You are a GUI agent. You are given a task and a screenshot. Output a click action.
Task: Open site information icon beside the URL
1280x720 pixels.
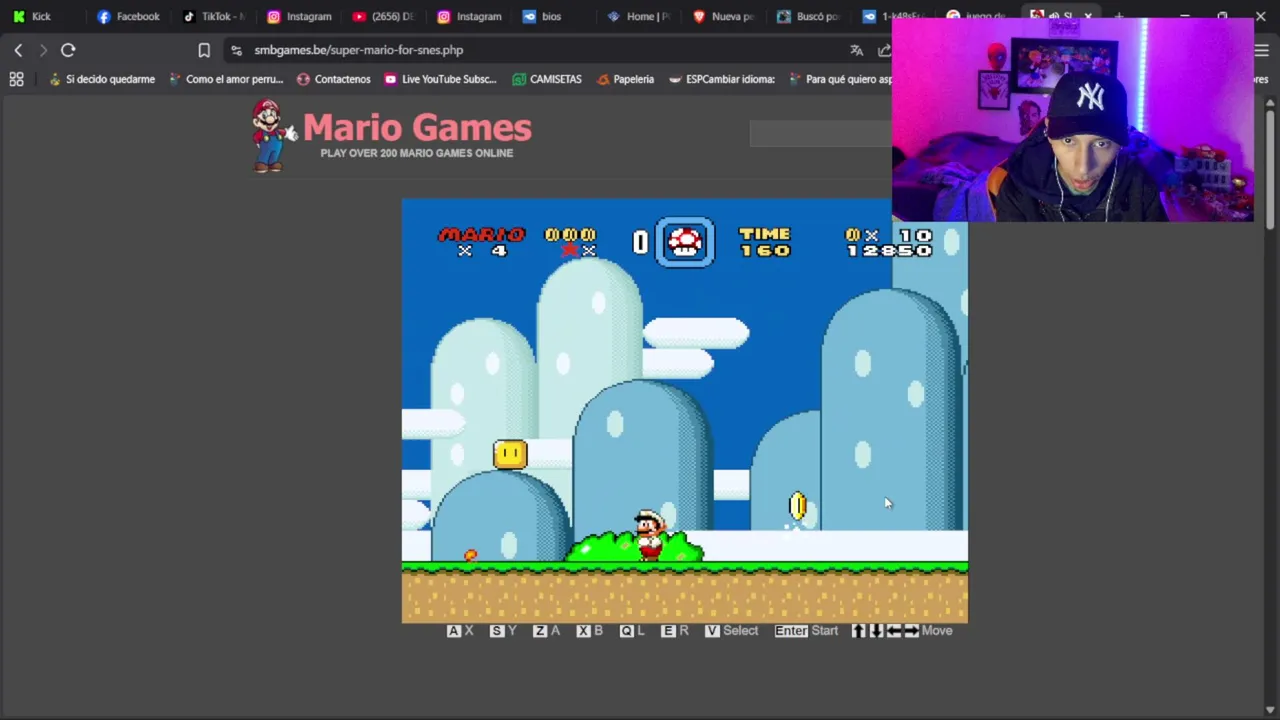click(236, 50)
